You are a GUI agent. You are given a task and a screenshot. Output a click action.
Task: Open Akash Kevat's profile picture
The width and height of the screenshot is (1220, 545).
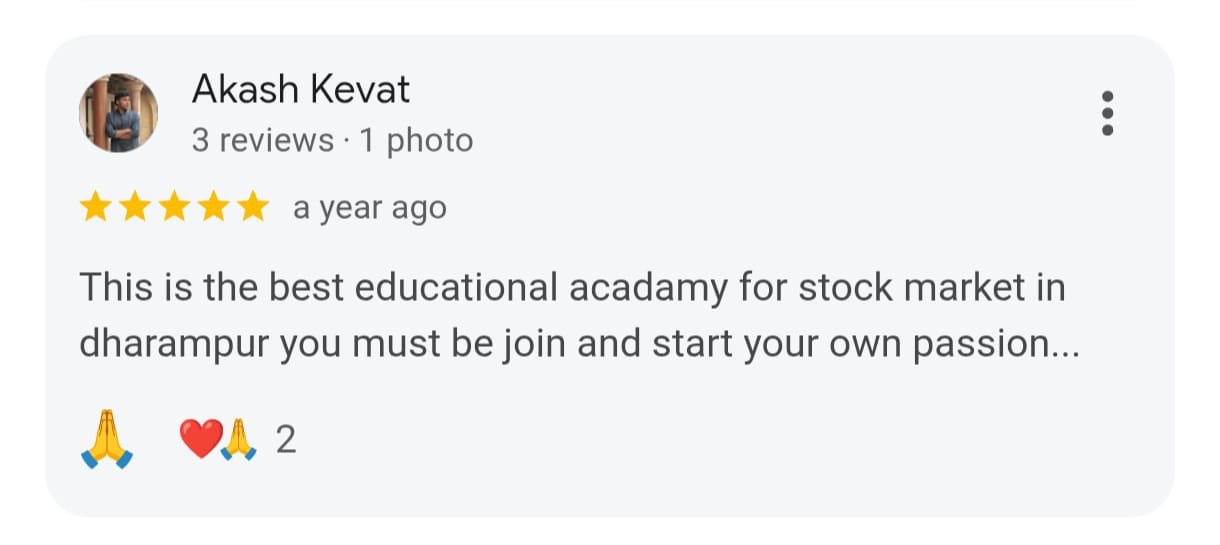pos(118,113)
